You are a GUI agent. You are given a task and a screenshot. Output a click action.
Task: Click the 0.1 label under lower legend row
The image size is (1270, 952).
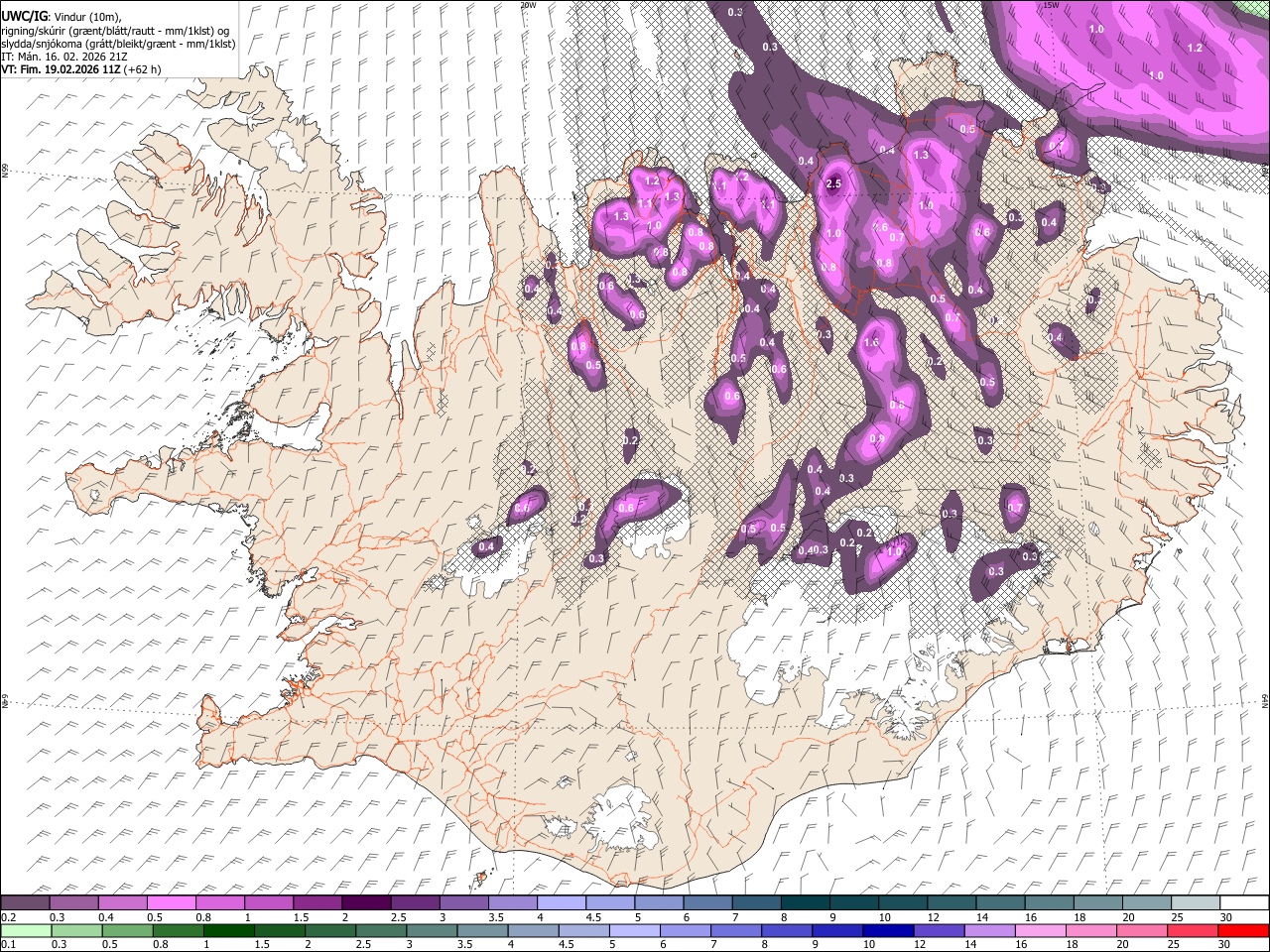pos(8,945)
